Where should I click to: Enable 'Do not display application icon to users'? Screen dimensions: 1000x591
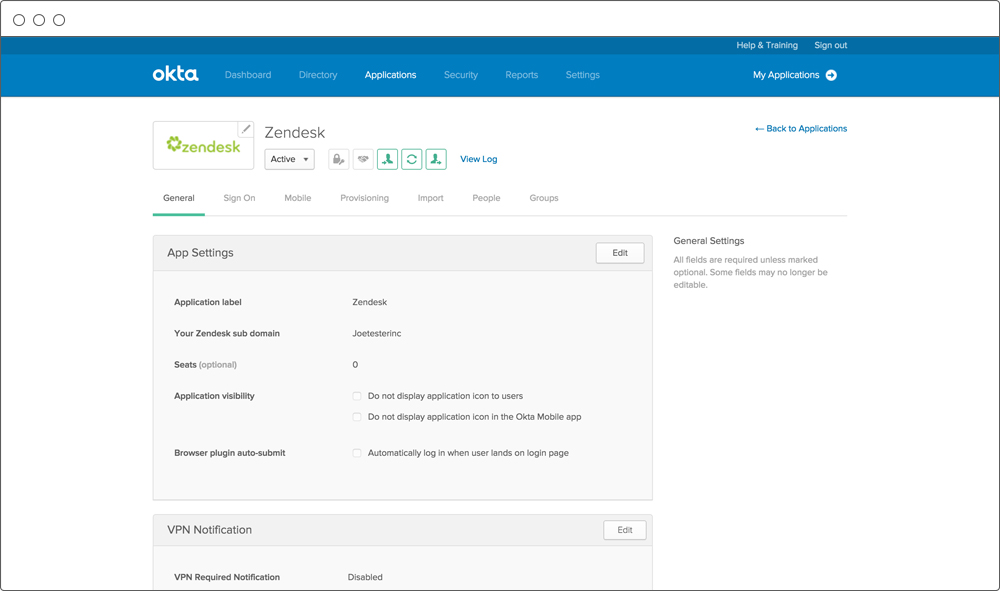tap(357, 396)
